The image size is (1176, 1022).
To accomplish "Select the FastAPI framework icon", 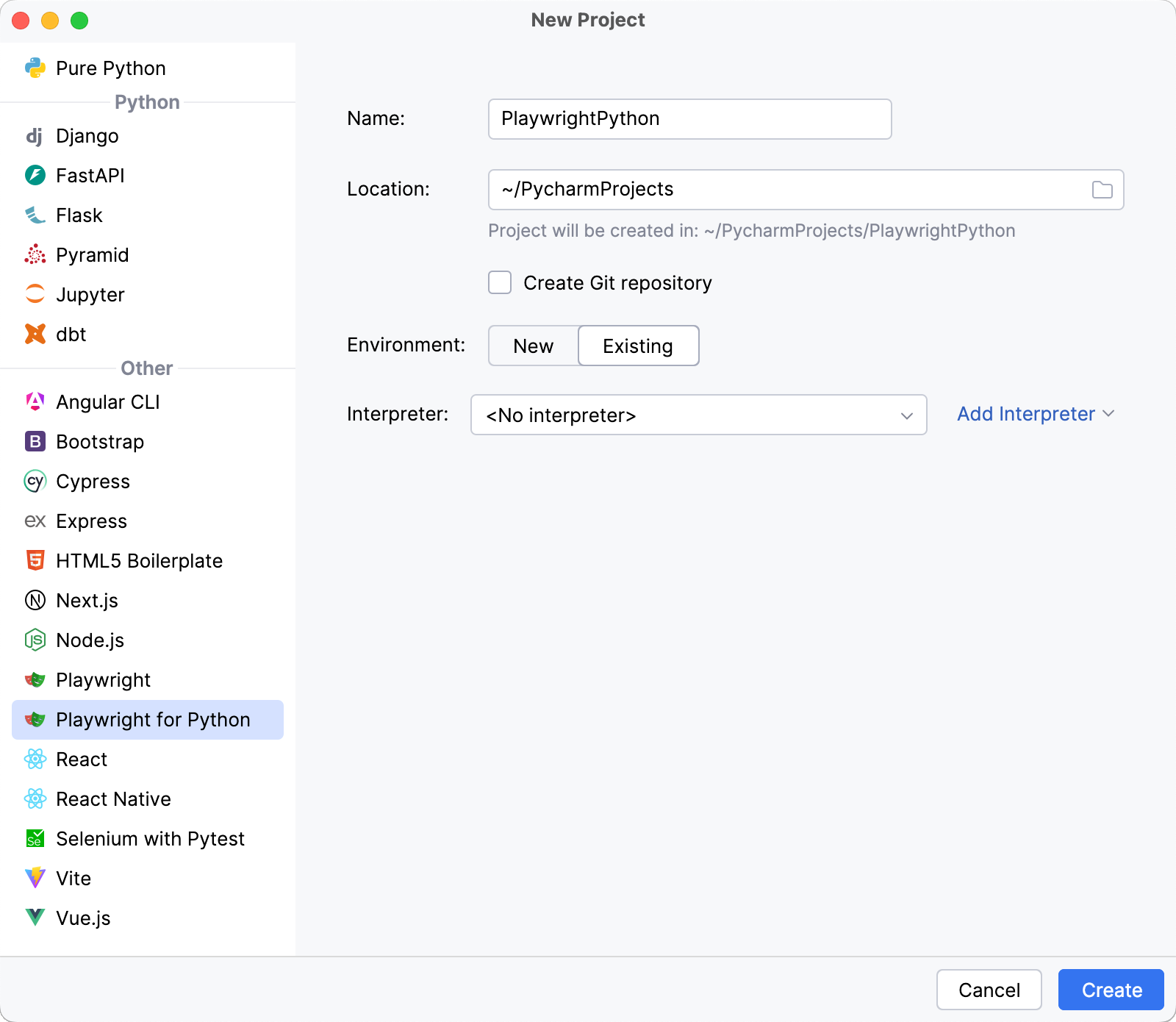I will pyautogui.click(x=35, y=176).
